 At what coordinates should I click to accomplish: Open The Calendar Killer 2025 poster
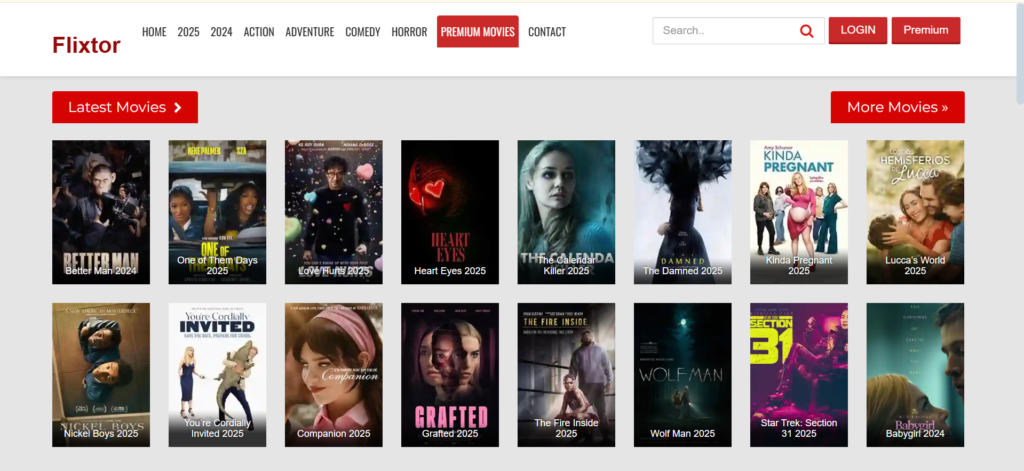[x=566, y=212]
